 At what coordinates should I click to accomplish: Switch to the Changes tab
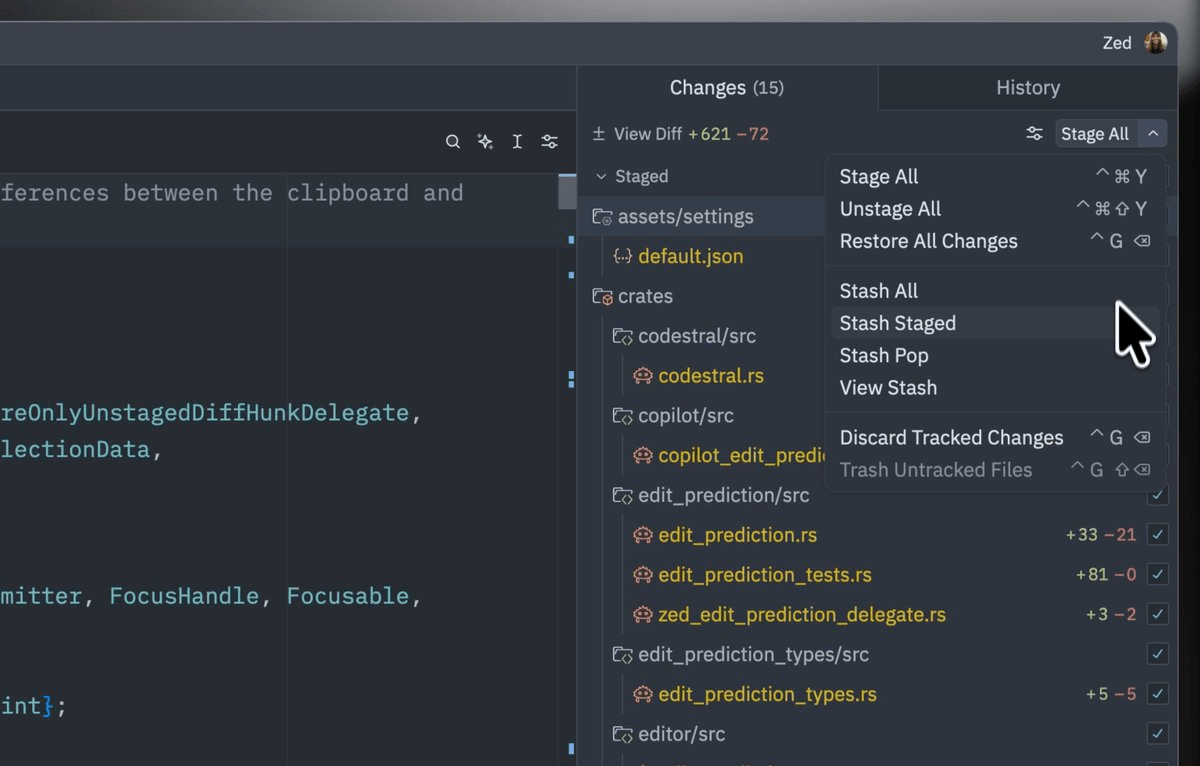[727, 88]
